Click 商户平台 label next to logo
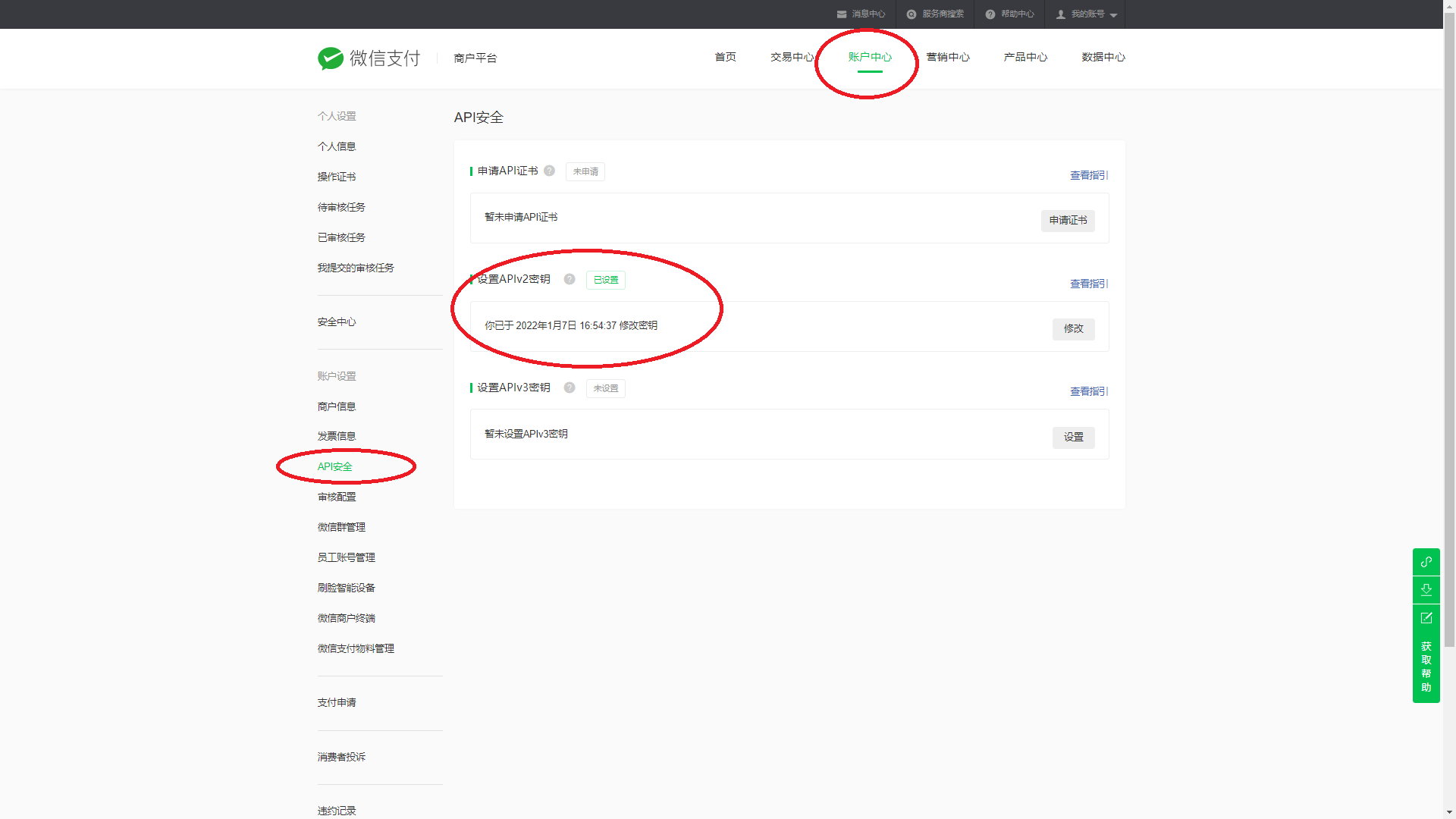Image resolution: width=1456 pixels, height=819 pixels. coord(475,58)
